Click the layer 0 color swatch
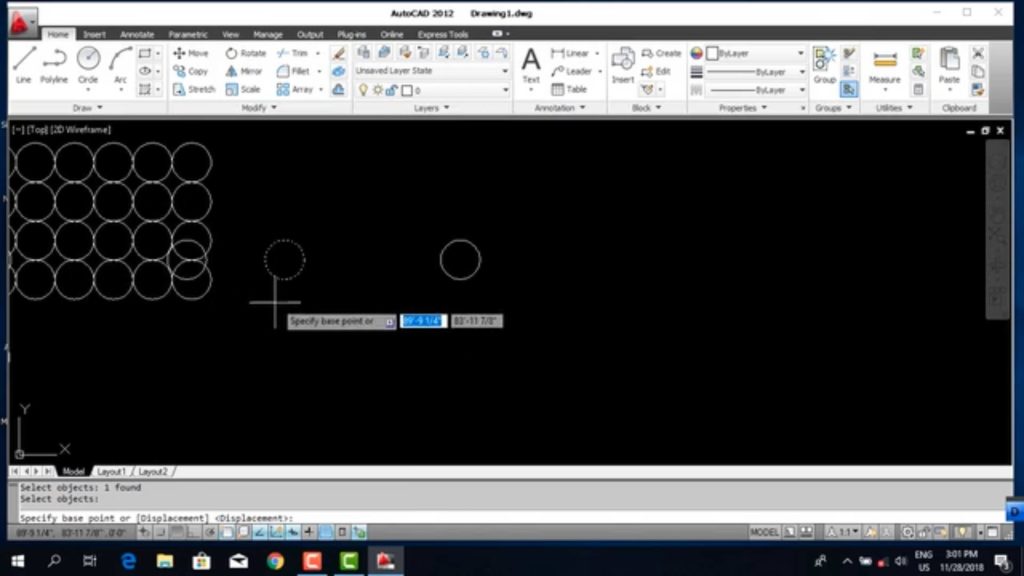This screenshot has height=576, width=1024. click(407, 90)
